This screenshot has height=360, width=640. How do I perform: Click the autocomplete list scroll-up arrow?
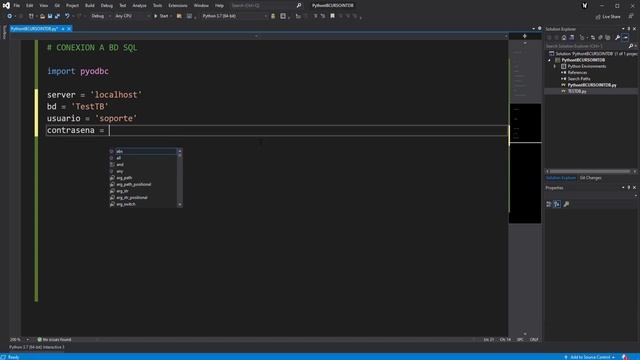[180, 151]
